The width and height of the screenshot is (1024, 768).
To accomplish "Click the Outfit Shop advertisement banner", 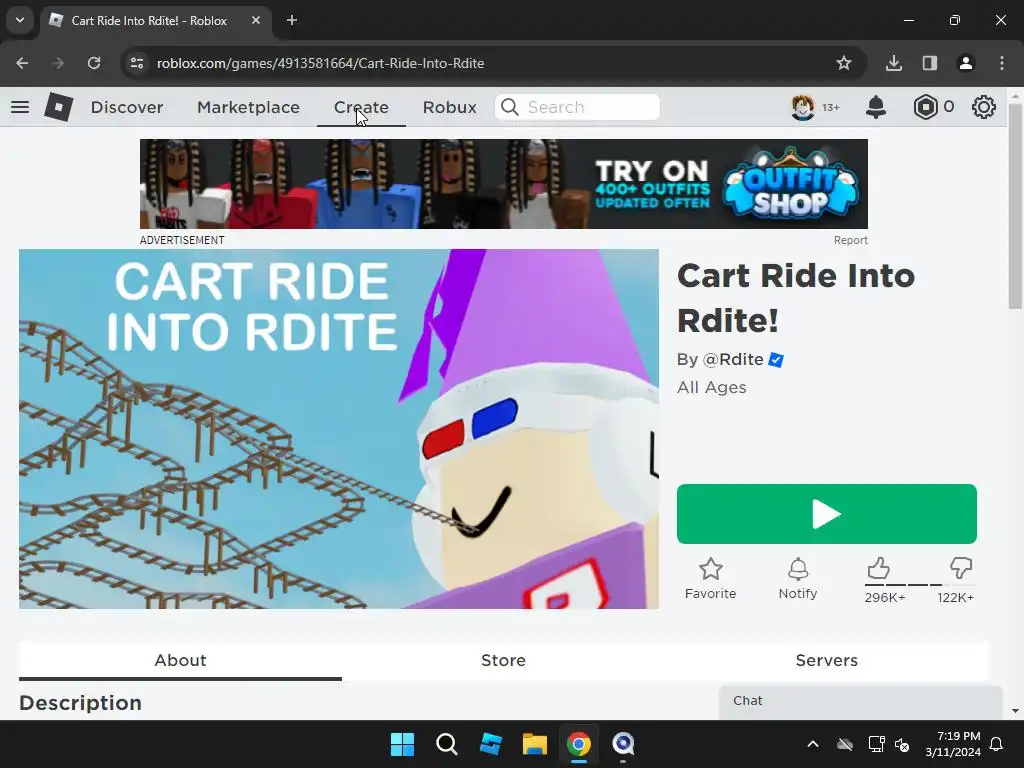I will click(x=504, y=184).
